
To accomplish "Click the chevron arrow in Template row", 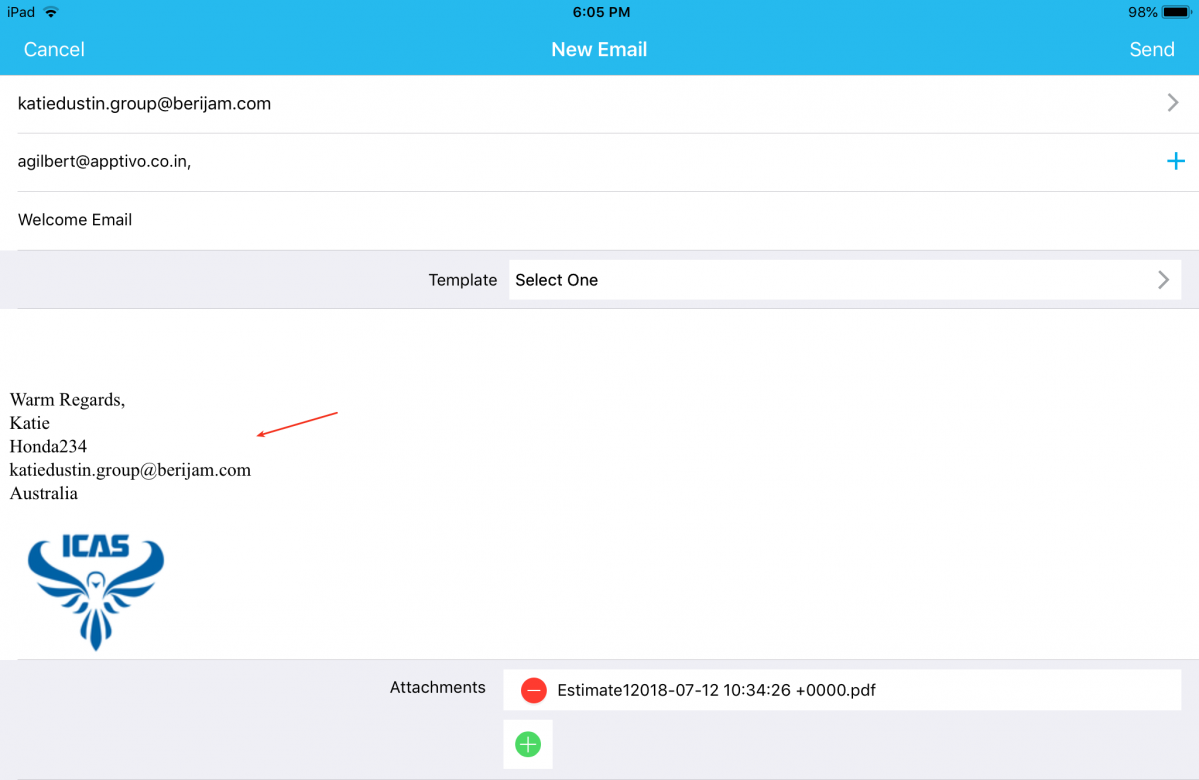I will [1163, 280].
